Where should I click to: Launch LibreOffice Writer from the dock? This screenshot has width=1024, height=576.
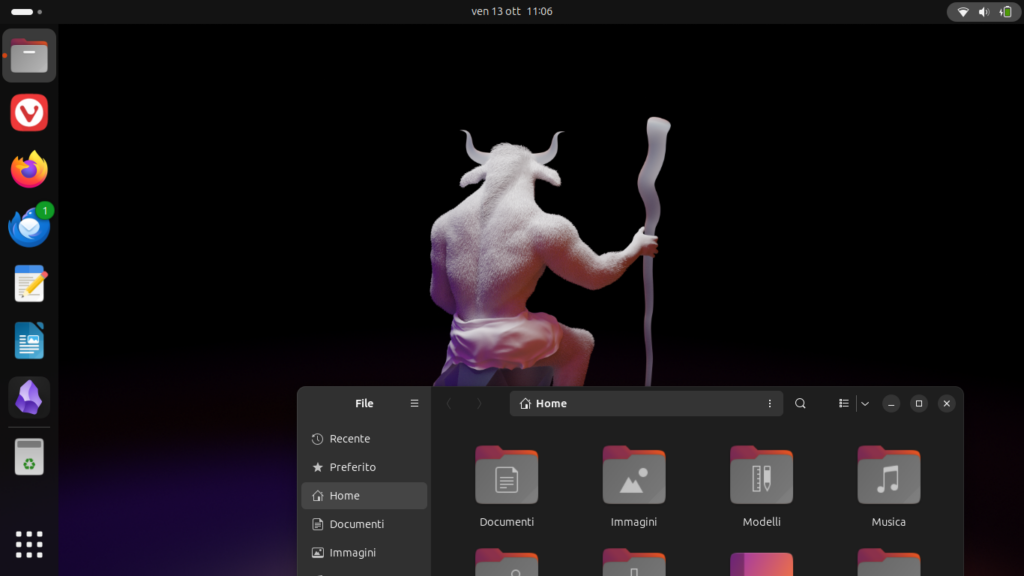29,340
